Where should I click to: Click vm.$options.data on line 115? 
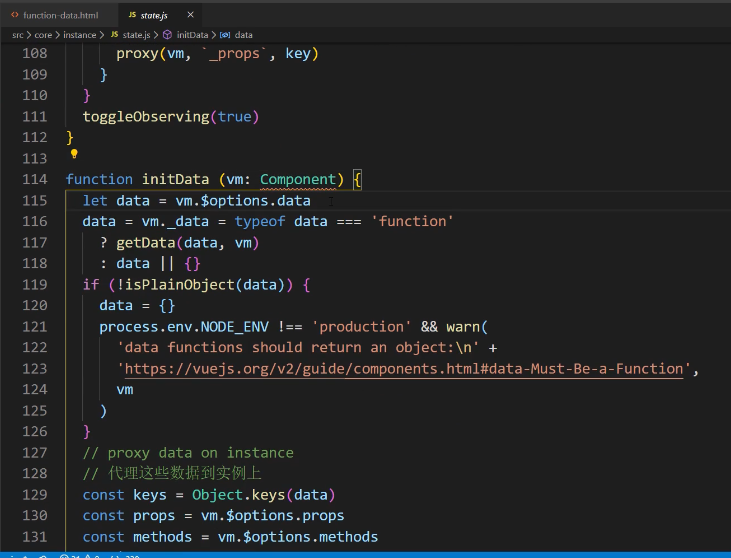point(243,200)
